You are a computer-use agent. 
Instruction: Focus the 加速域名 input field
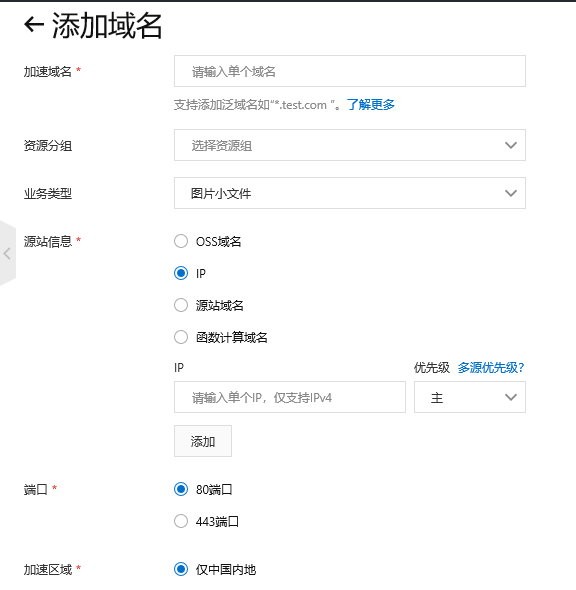[350, 71]
